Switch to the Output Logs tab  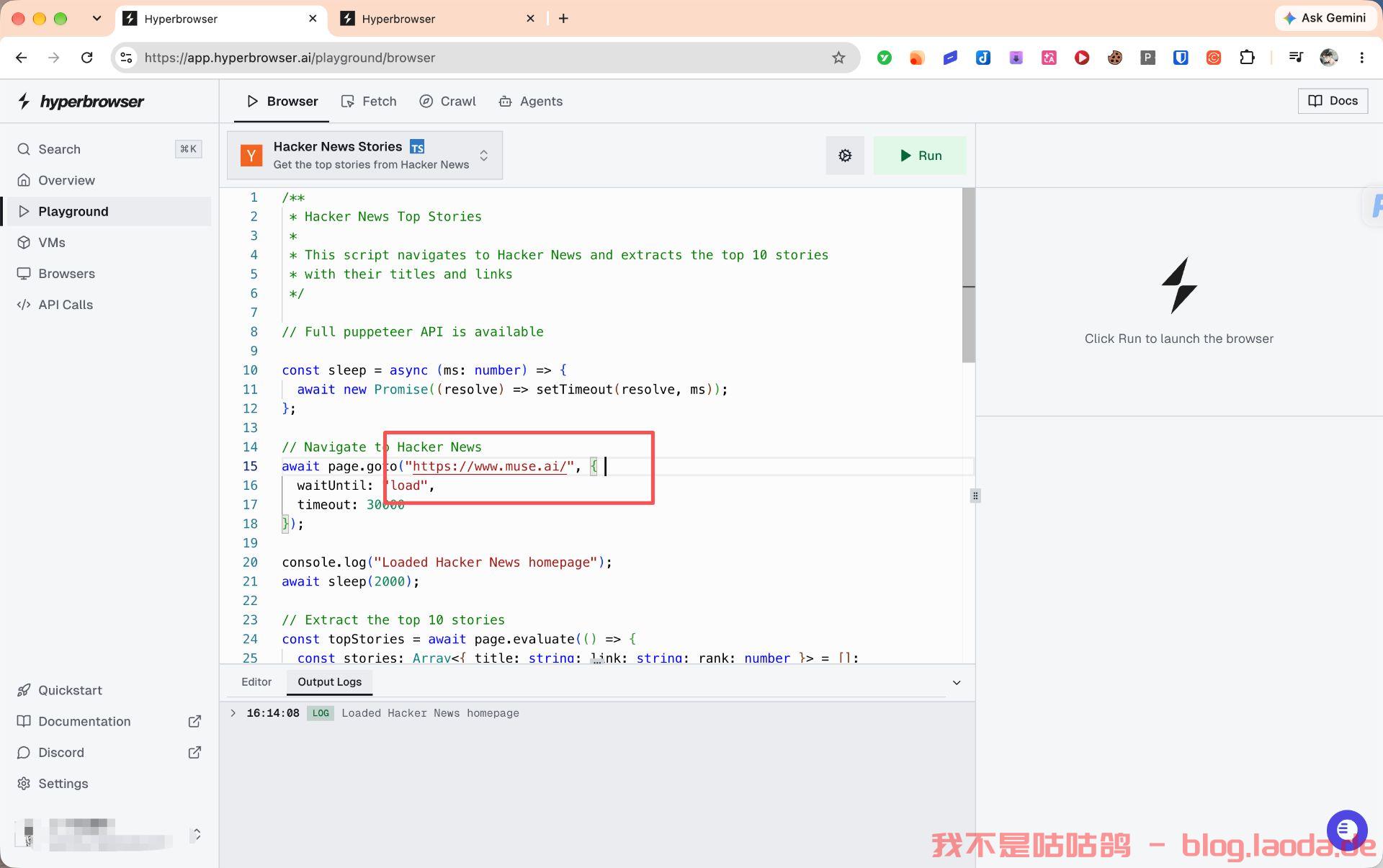click(329, 682)
